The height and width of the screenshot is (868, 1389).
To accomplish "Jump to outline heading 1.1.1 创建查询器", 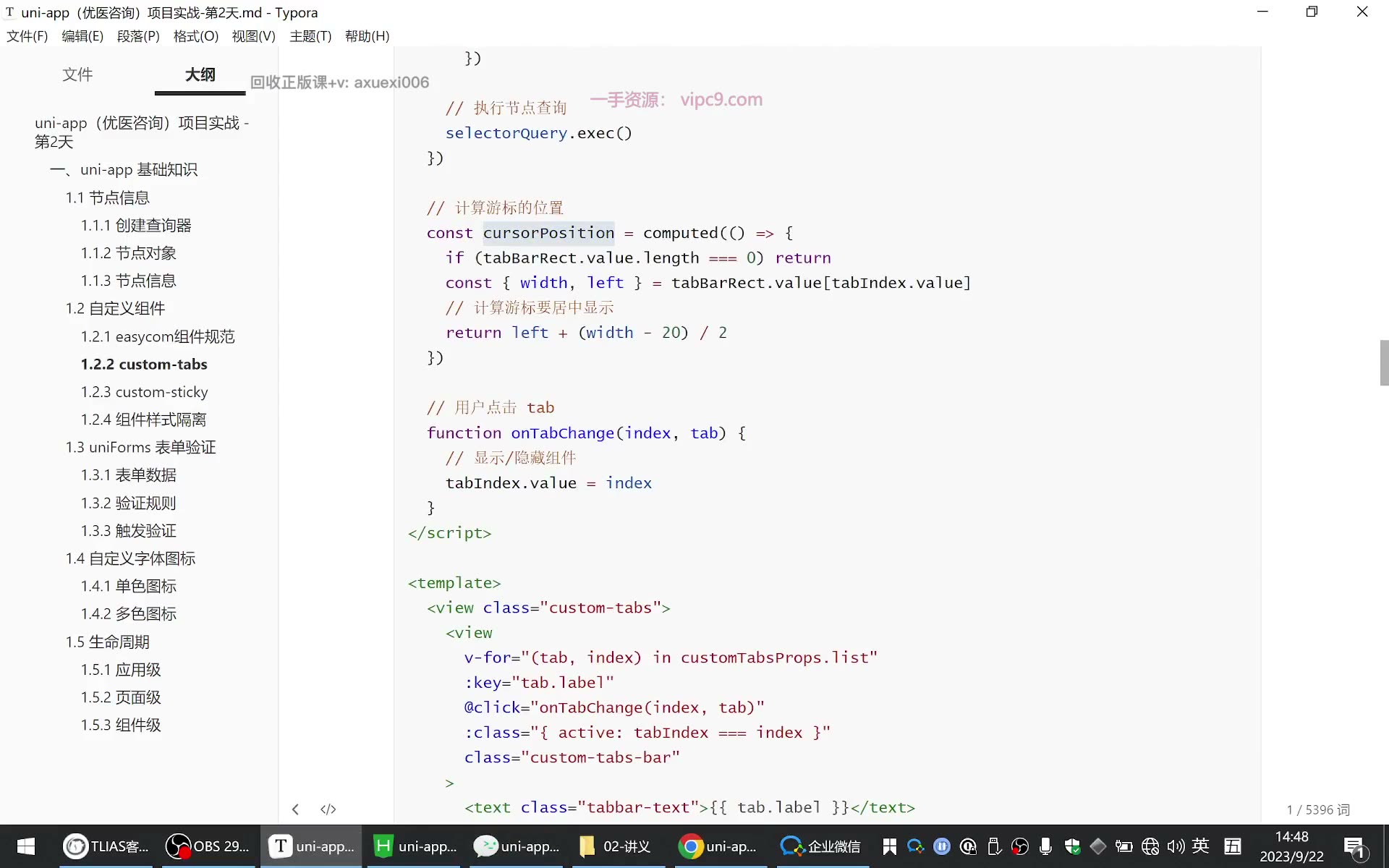I will (136, 226).
